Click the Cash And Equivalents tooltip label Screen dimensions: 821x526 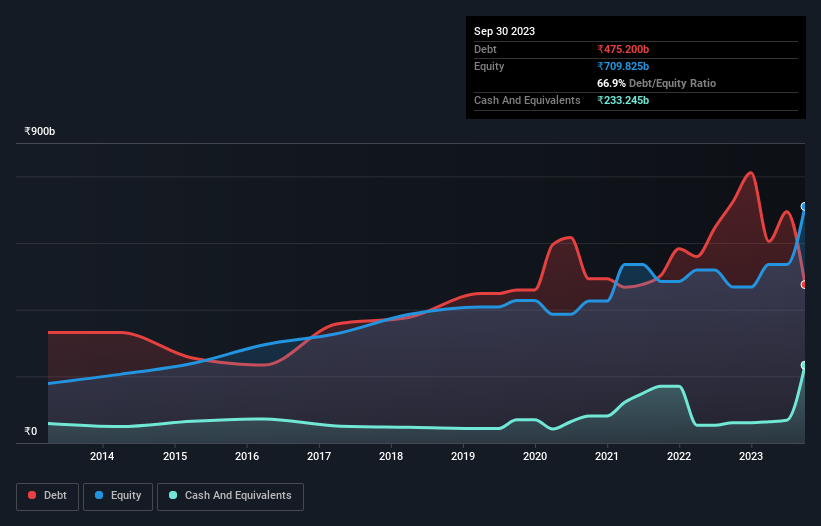coord(527,100)
